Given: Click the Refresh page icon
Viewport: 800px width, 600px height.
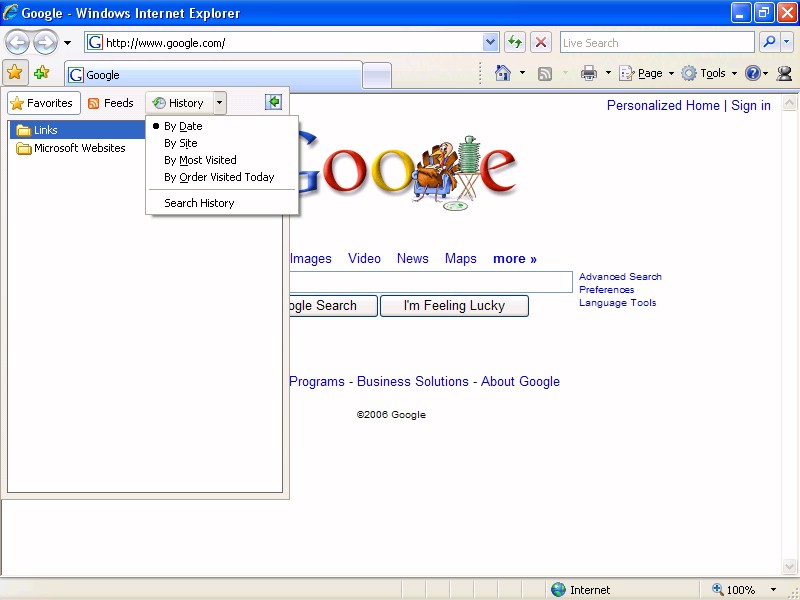Looking at the screenshot, I should [x=515, y=42].
